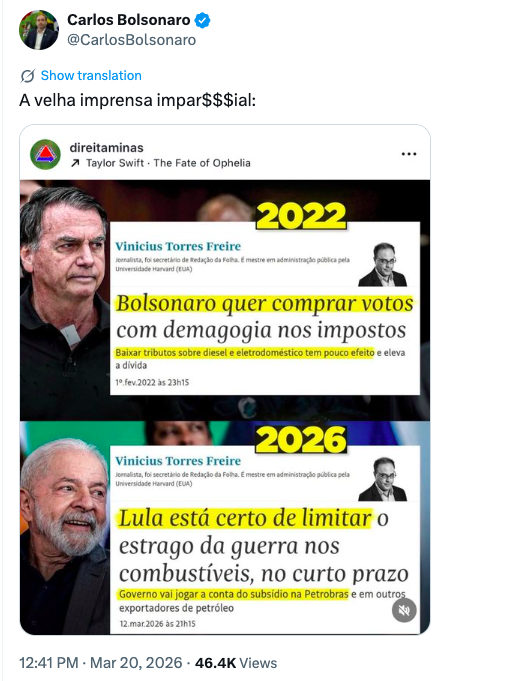Open Carlos Bolsonaro's profile avatar
This screenshot has width=523, height=681.
pyautogui.click(x=39, y=30)
